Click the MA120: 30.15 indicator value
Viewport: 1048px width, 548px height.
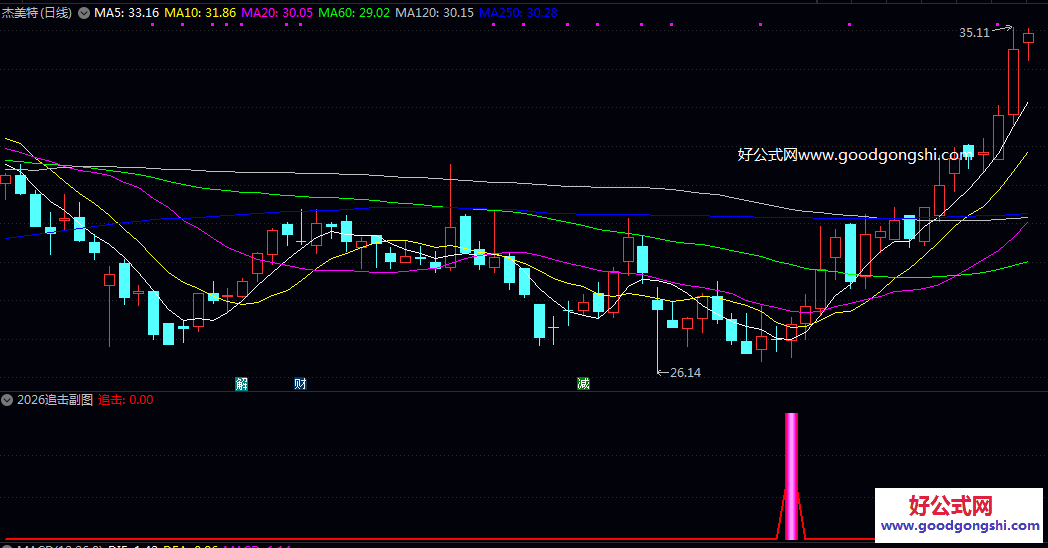434,13
